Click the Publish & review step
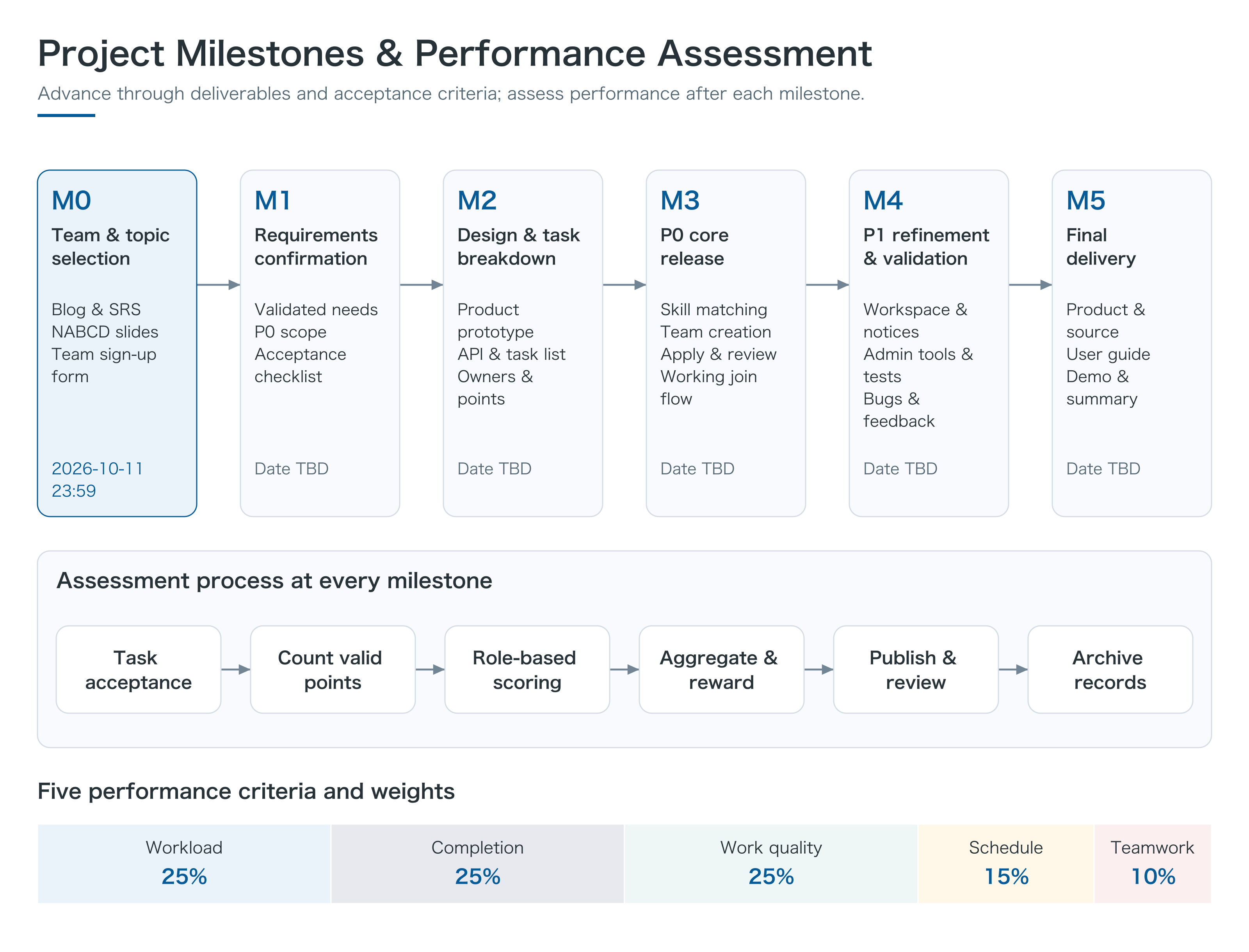1249x952 pixels. (x=916, y=669)
